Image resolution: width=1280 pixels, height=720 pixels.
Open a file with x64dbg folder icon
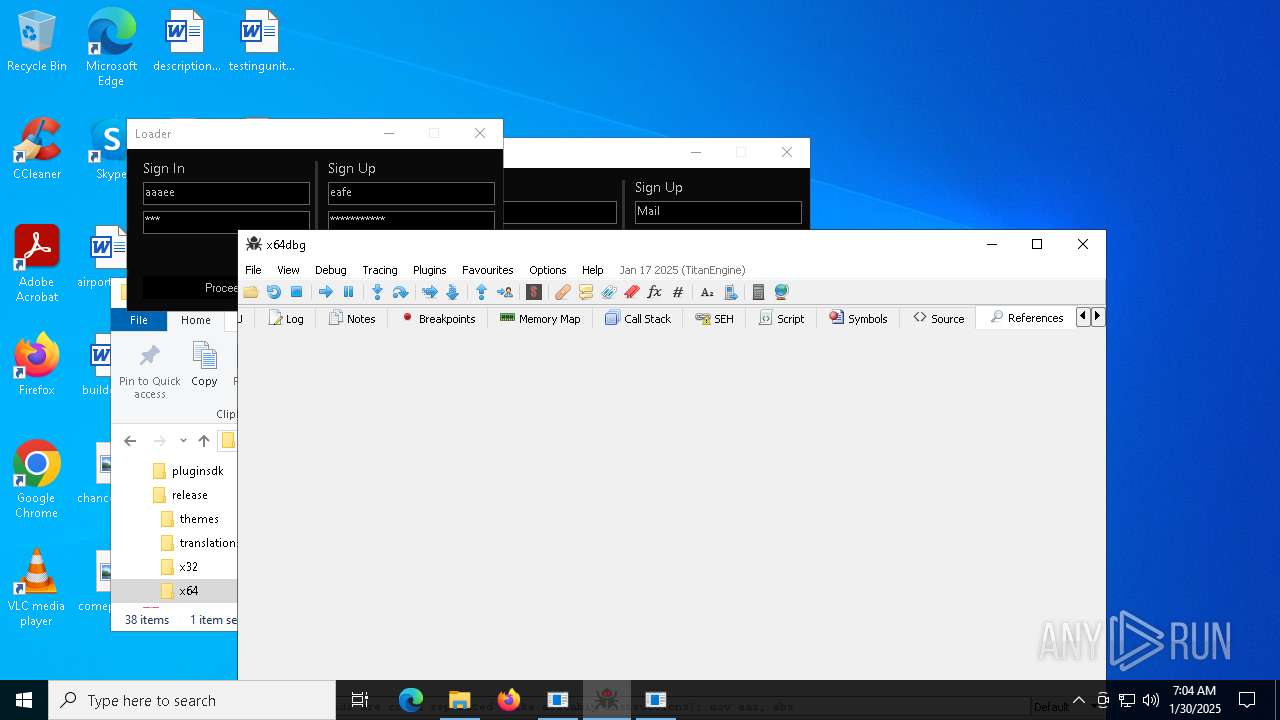[251, 292]
